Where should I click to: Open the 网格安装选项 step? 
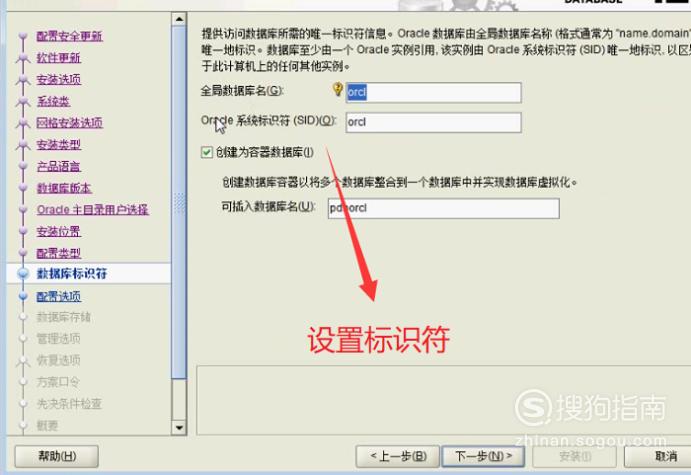[69, 122]
